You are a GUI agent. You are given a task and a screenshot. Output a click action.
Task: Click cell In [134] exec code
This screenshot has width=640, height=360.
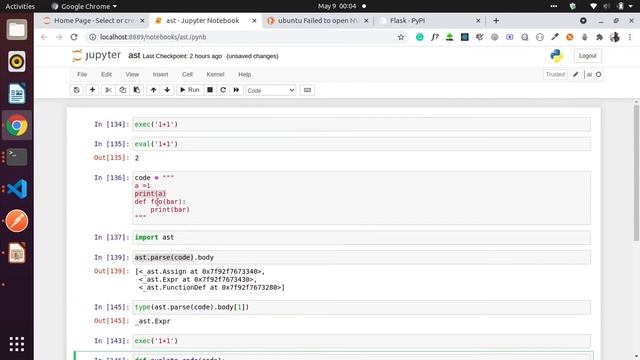point(361,124)
